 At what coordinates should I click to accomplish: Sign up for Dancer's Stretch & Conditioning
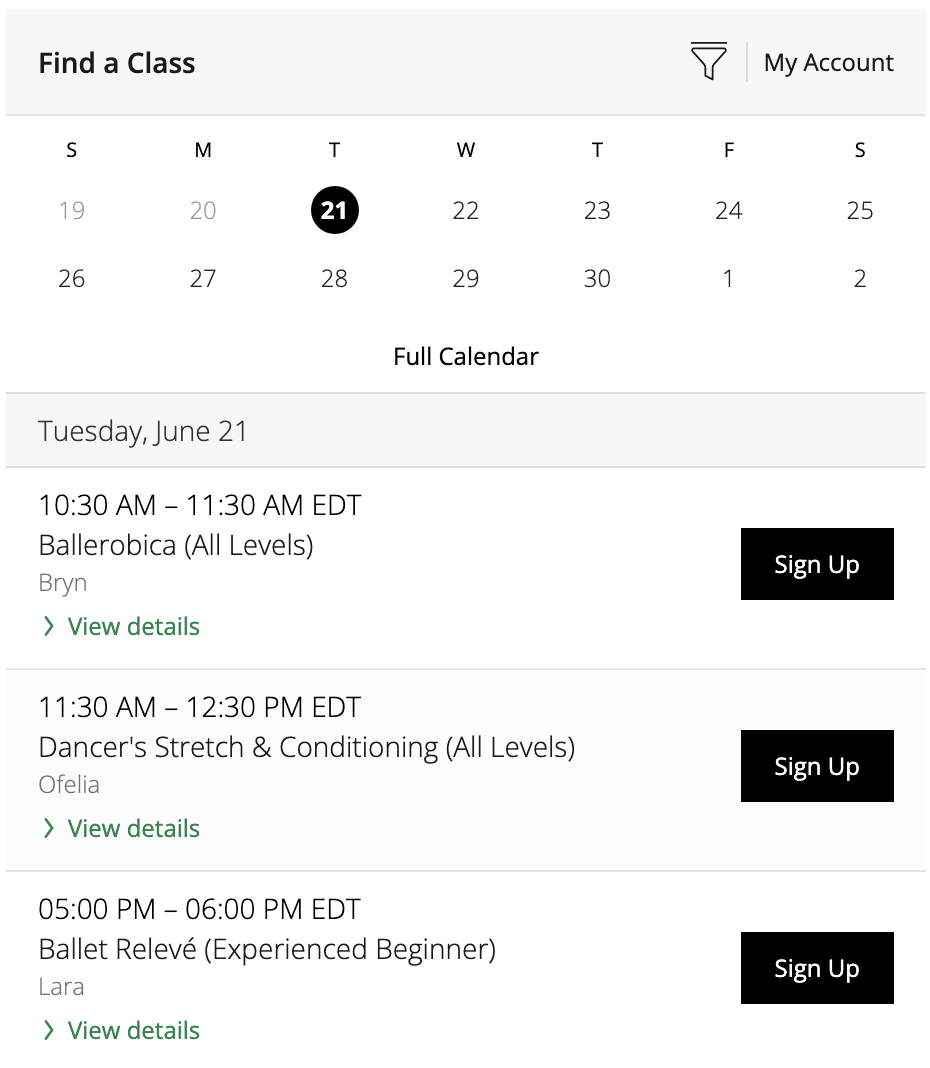(x=817, y=766)
